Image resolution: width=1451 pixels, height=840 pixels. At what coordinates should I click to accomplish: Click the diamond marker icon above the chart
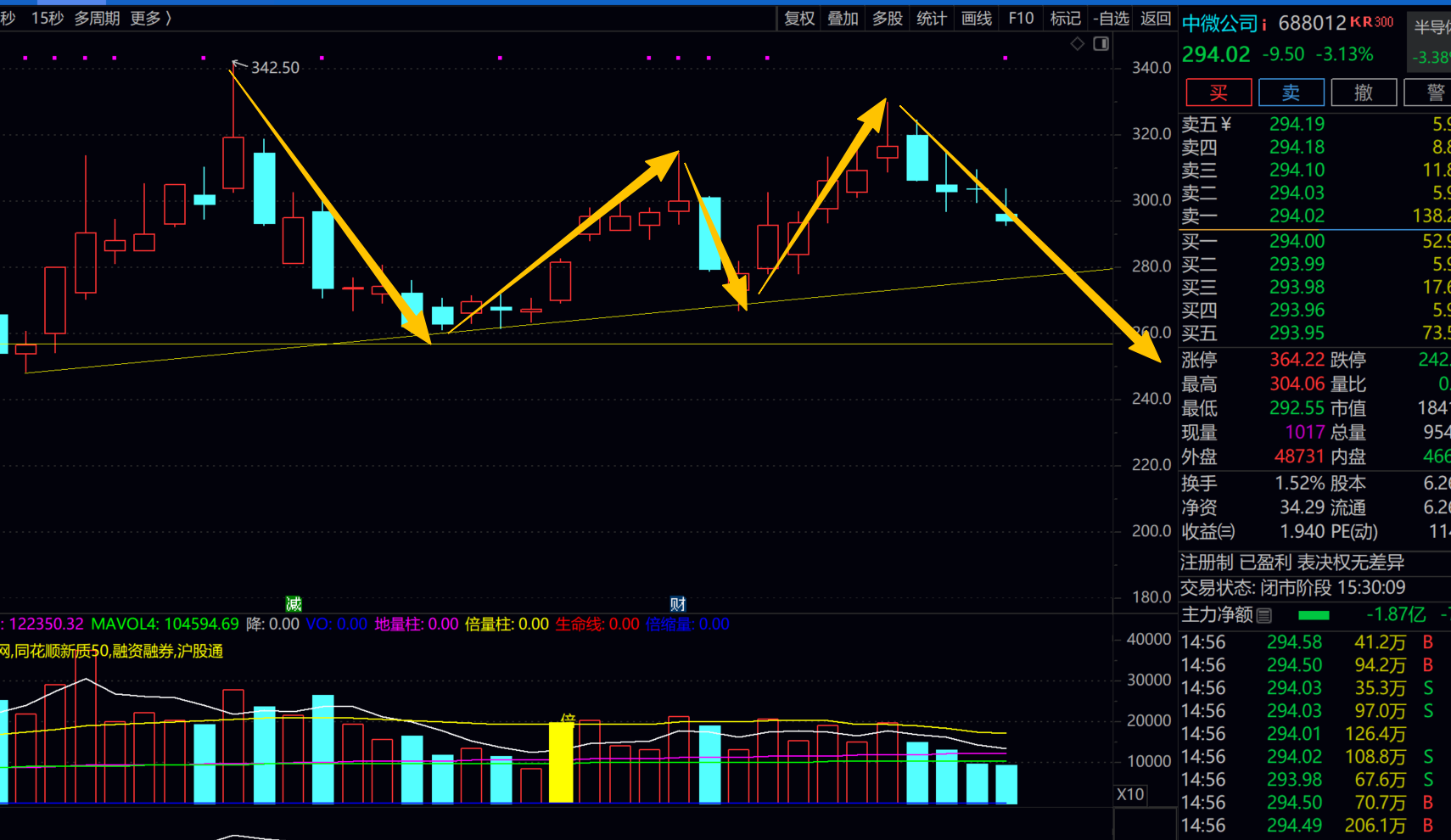pyautogui.click(x=1077, y=43)
